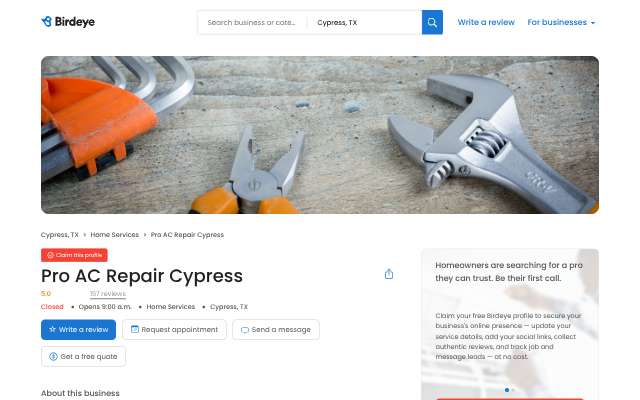Go to Cypress, TX breadcrumb

(x=60, y=235)
